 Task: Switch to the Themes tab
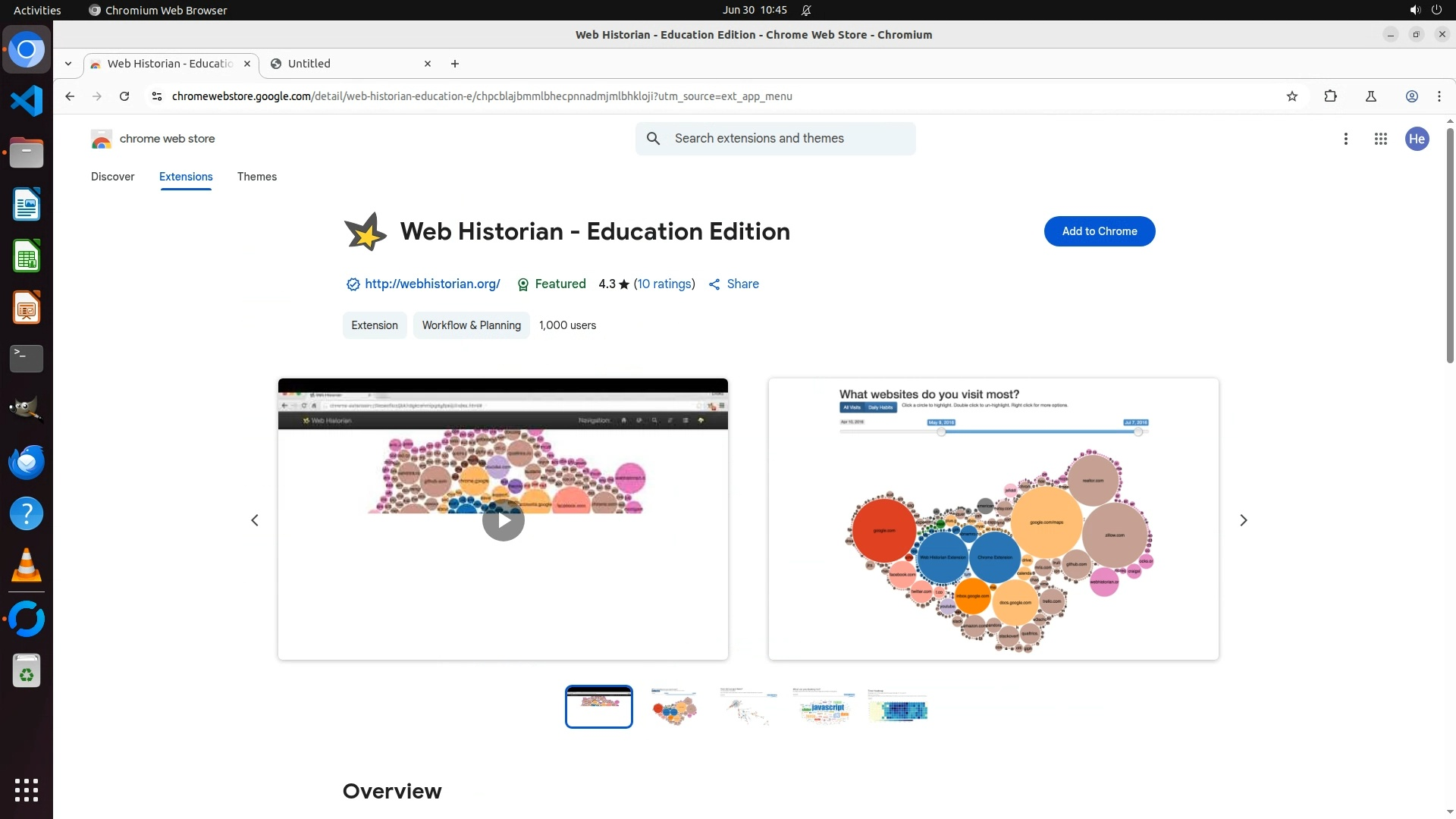coord(256,177)
